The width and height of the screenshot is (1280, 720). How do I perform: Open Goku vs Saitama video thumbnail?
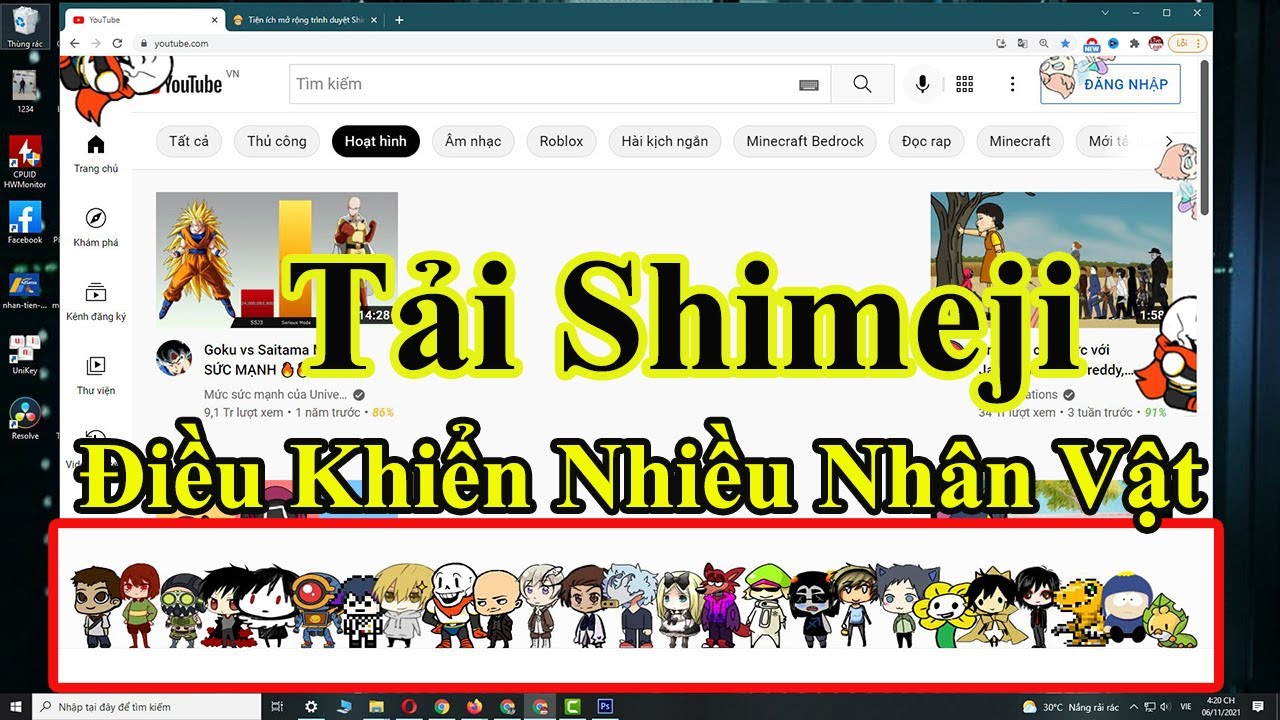pyautogui.click(x=277, y=260)
